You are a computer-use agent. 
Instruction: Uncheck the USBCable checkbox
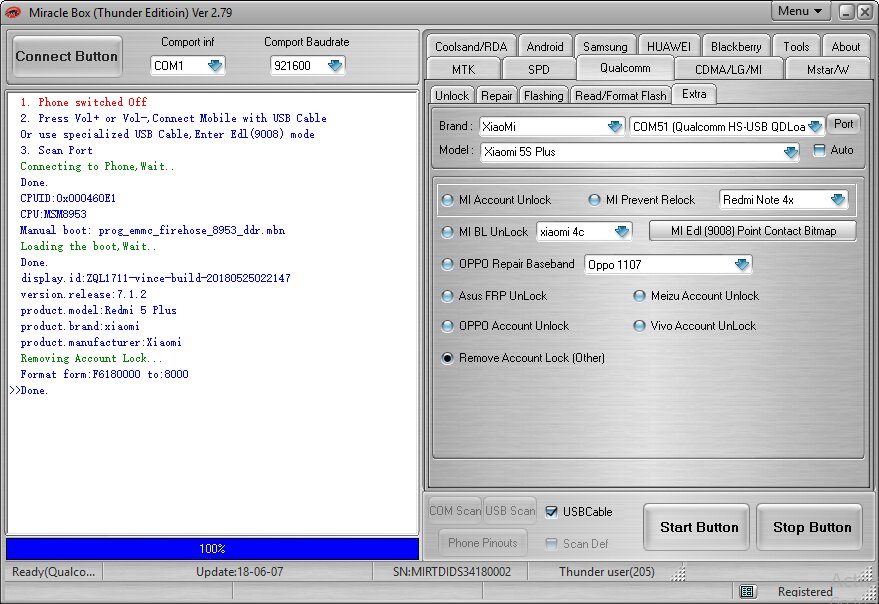click(x=552, y=511)
